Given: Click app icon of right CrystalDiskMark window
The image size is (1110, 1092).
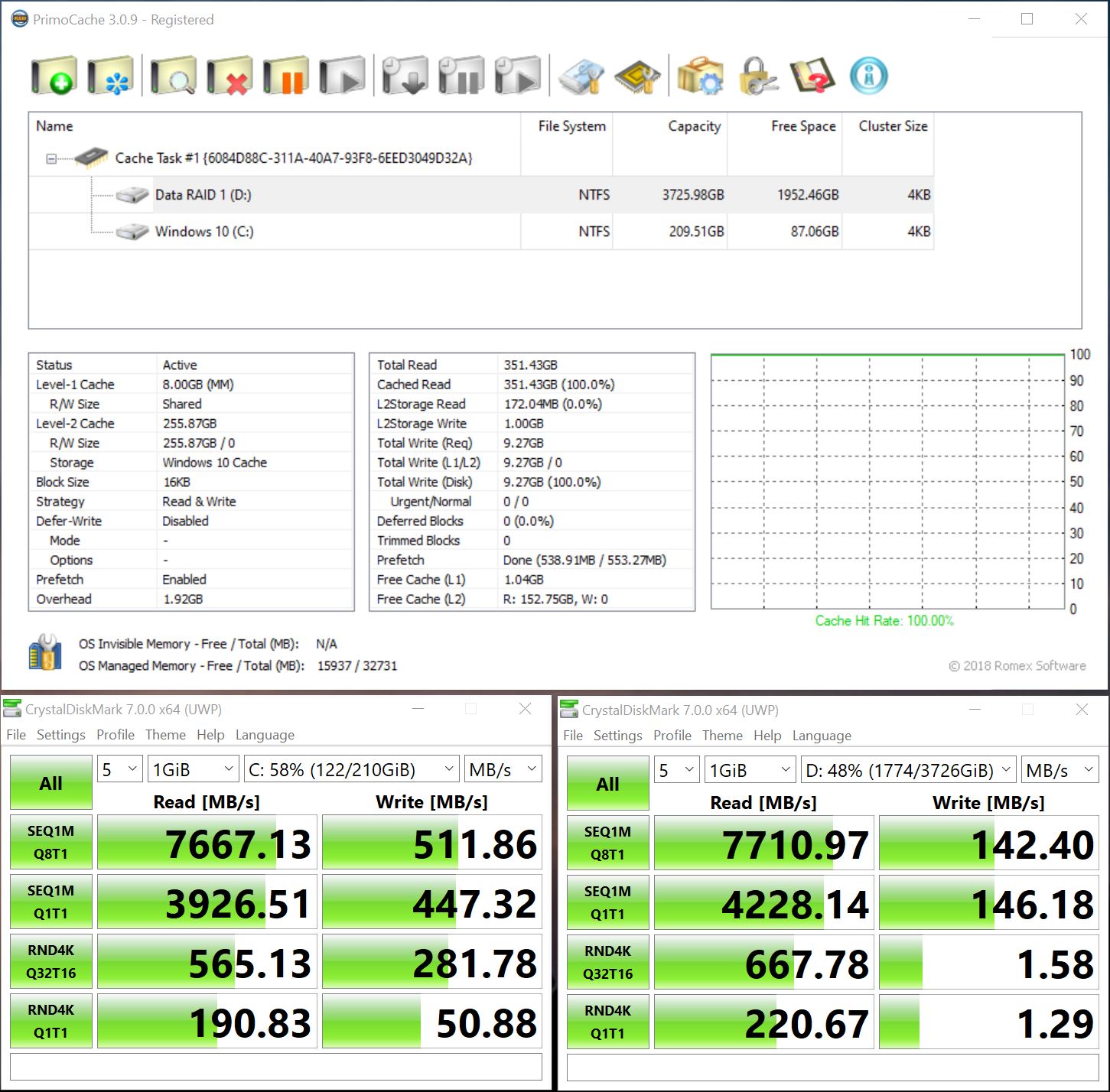Looking at the screenshot, I should [569, 709].
